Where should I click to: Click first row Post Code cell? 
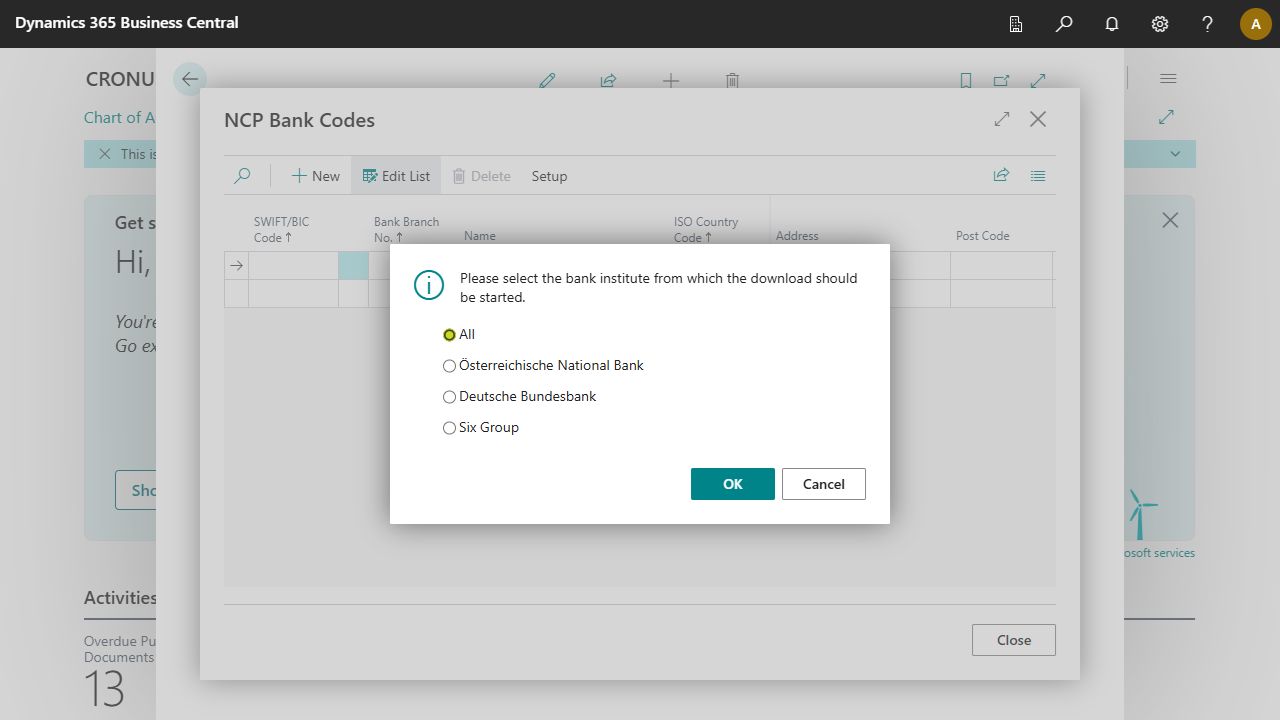tap(1001, 266)
